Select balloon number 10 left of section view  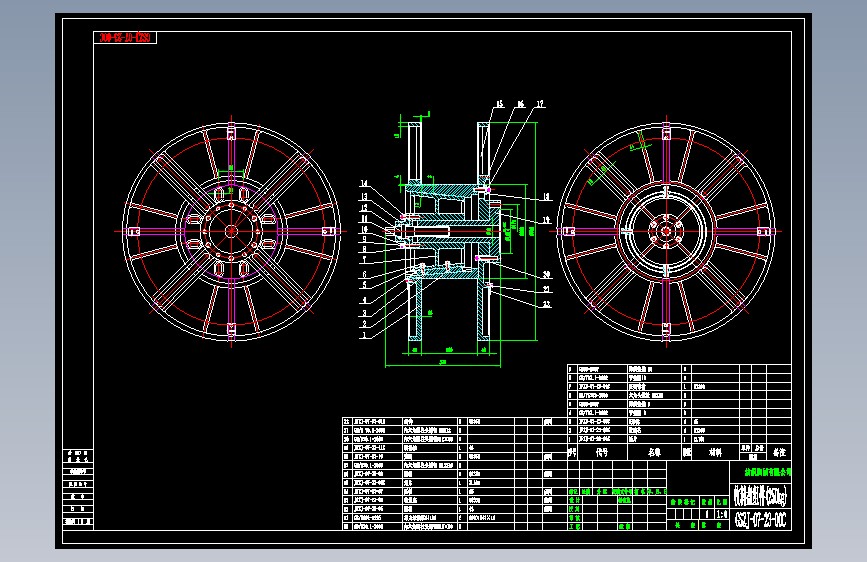pos(364,229)
